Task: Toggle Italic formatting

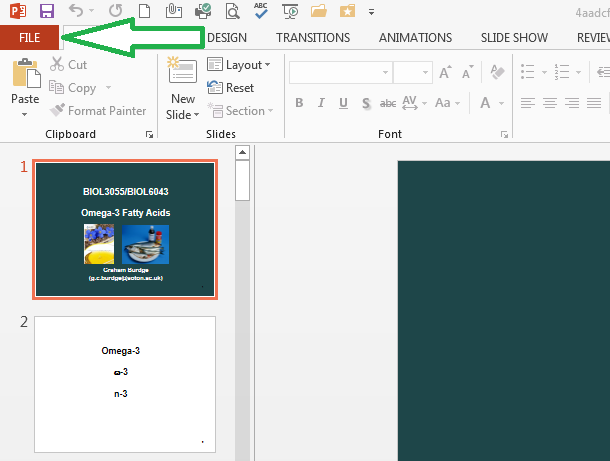Action: [x=321, y=104]
